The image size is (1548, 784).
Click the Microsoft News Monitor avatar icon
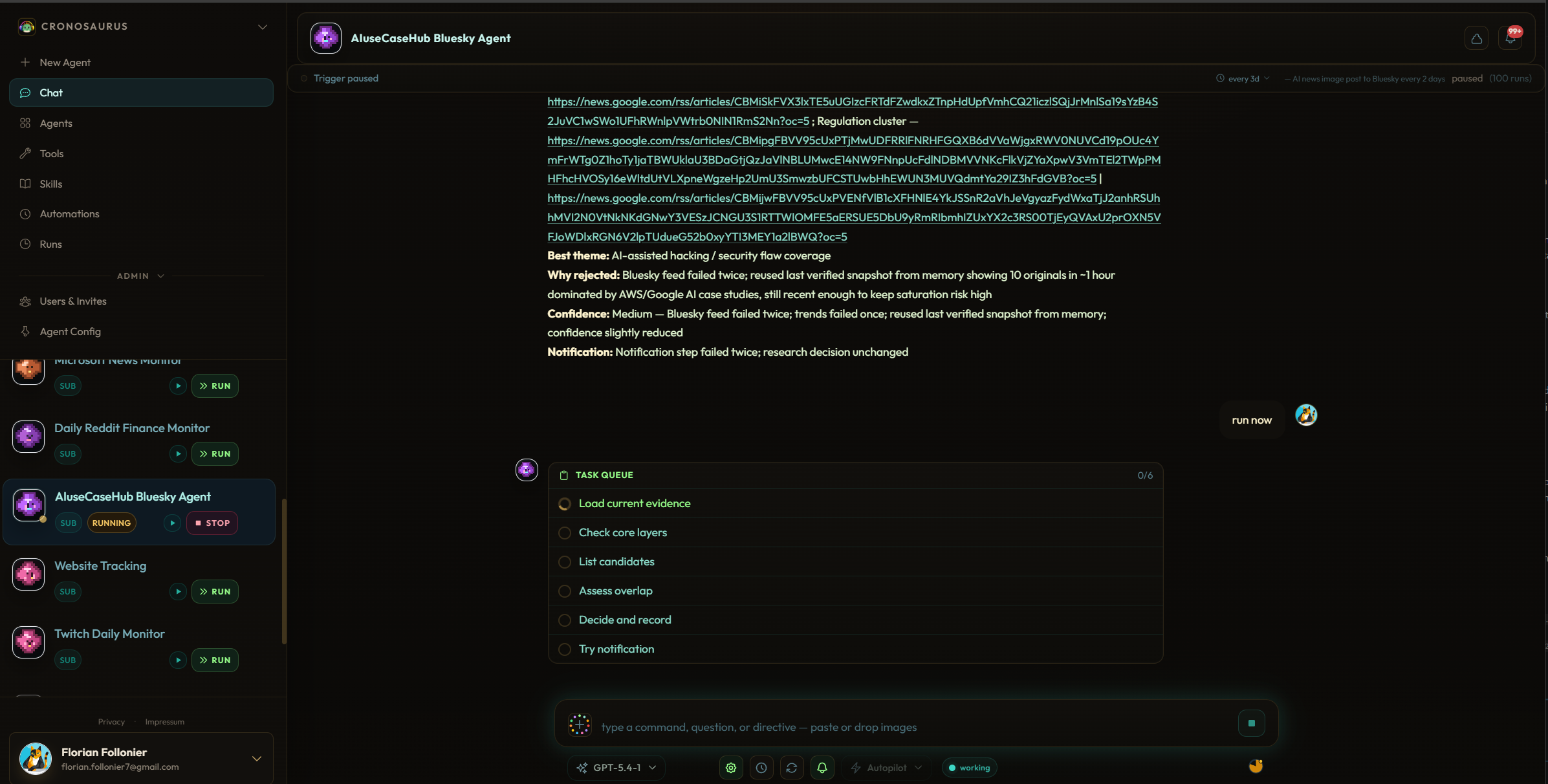pos(28,371)
